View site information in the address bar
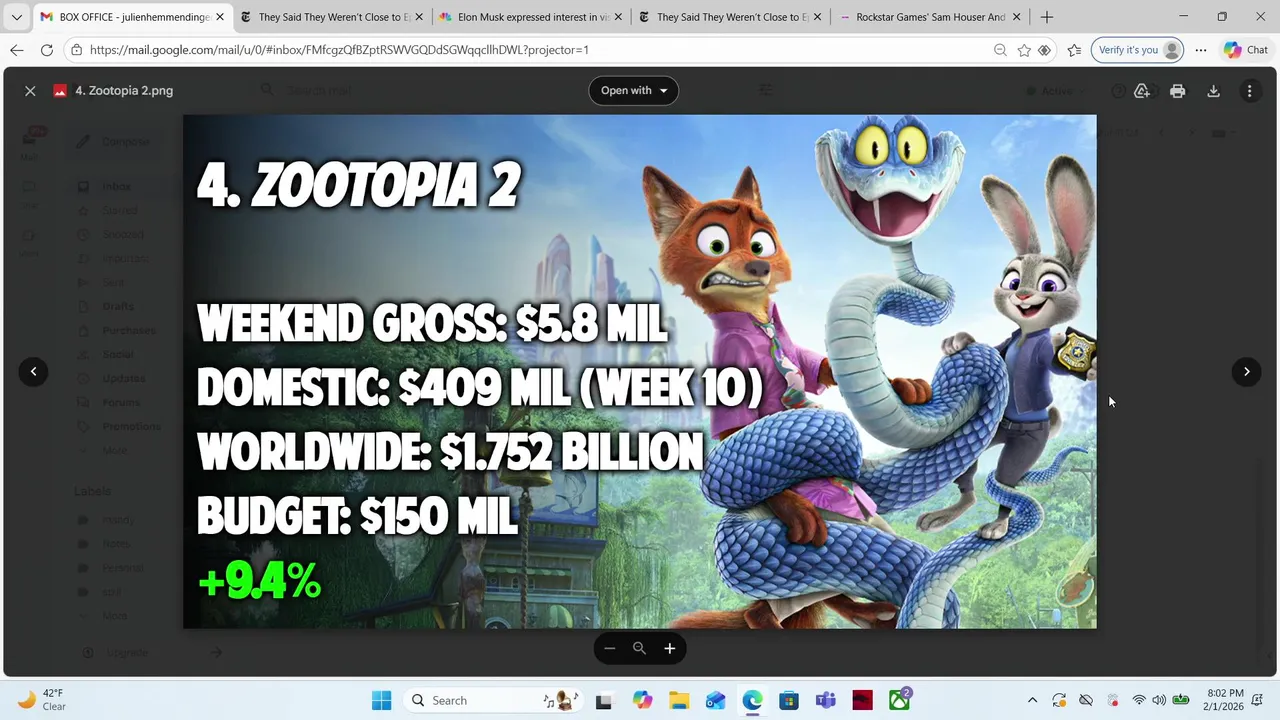This screenshot has width=1280, height=720. tap(77, 50)
